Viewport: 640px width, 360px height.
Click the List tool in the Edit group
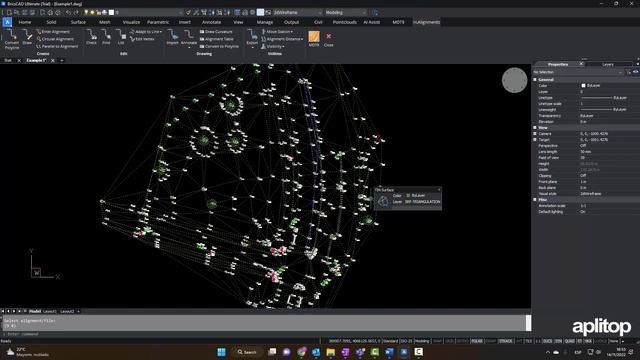point(121,38)
